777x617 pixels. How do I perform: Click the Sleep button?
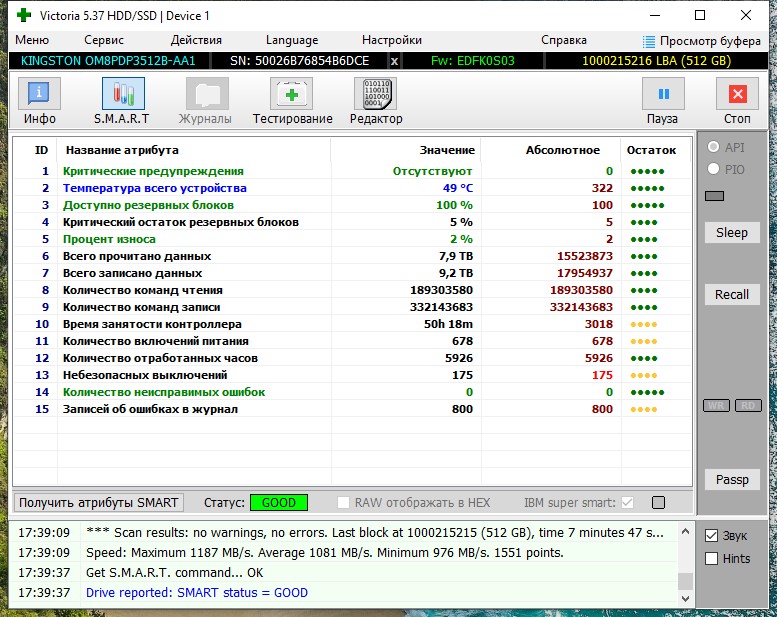point(732,232)
